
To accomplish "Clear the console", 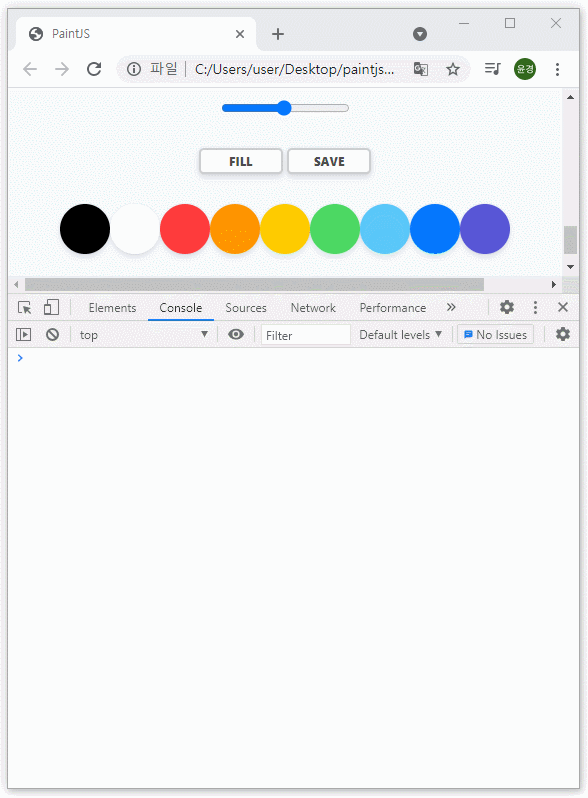I will point(52,334).
